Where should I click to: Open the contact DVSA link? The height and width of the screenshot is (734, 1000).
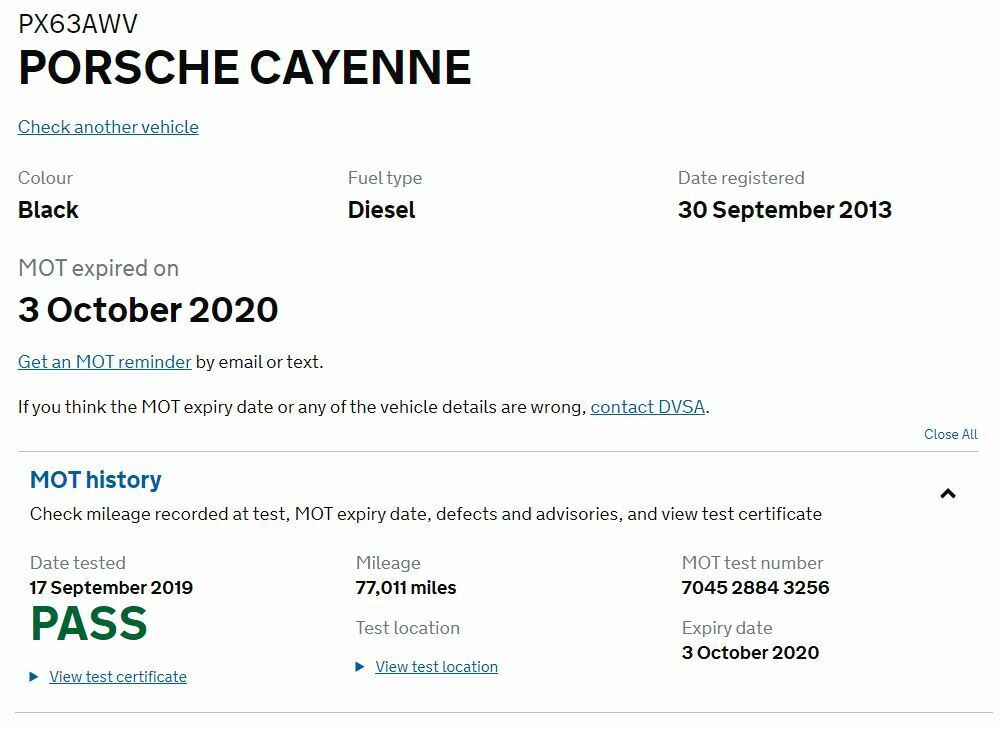tap(647, 407)
